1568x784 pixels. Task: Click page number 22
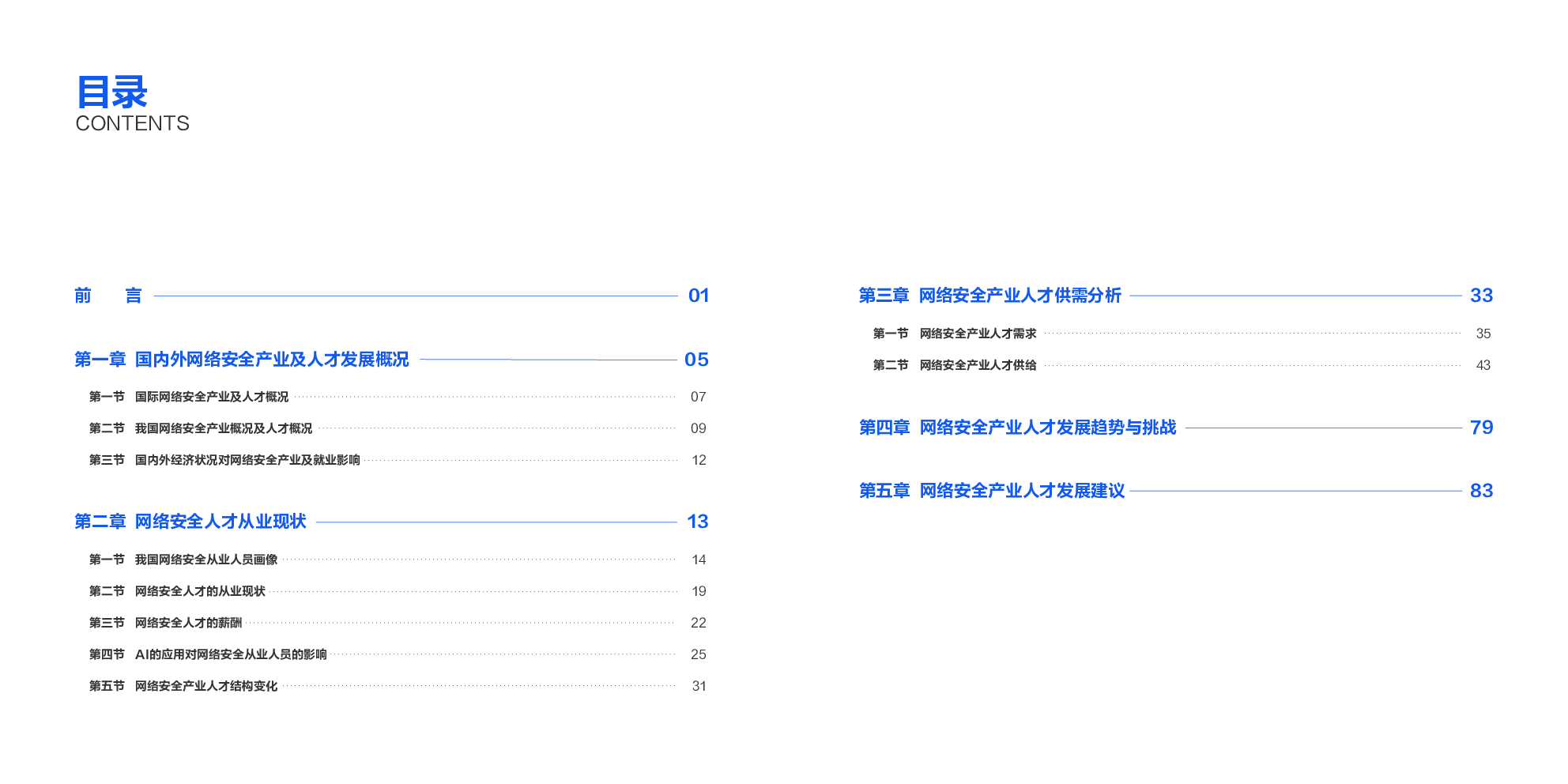(x=699, y=623)
